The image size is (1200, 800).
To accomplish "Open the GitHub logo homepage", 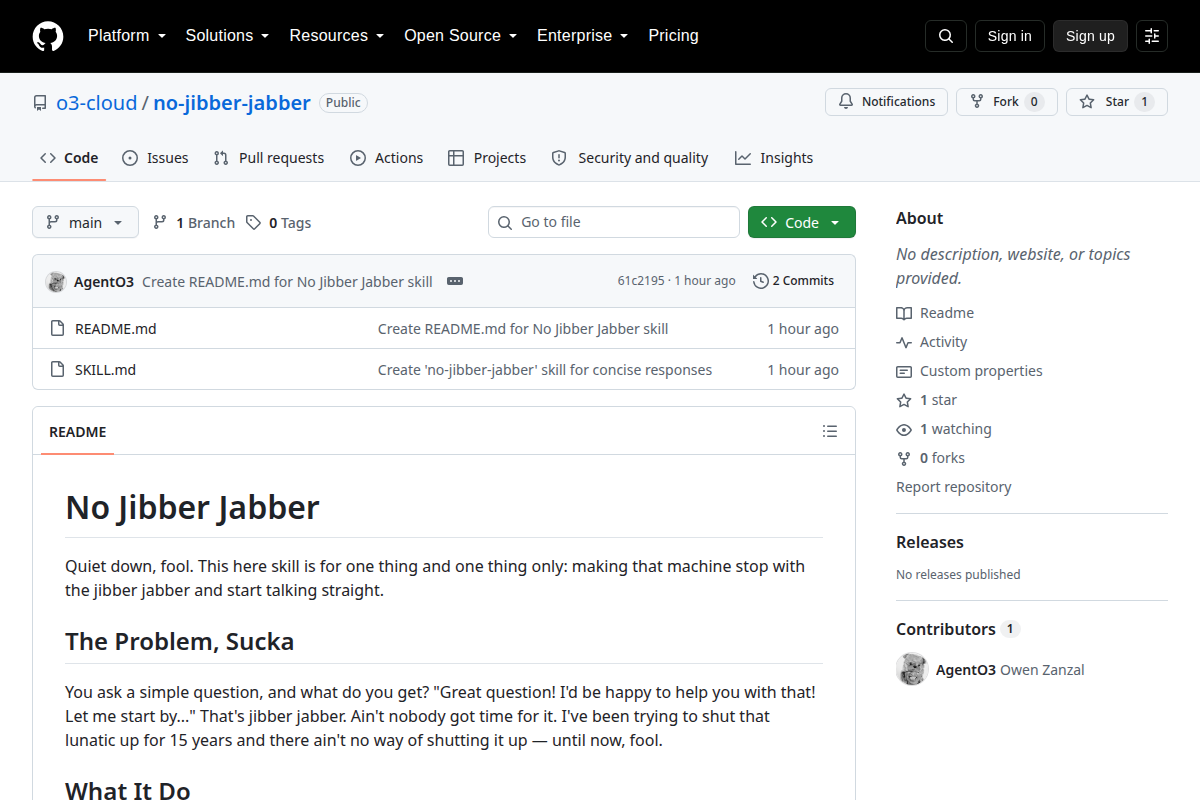I will (x=48, y=36).
